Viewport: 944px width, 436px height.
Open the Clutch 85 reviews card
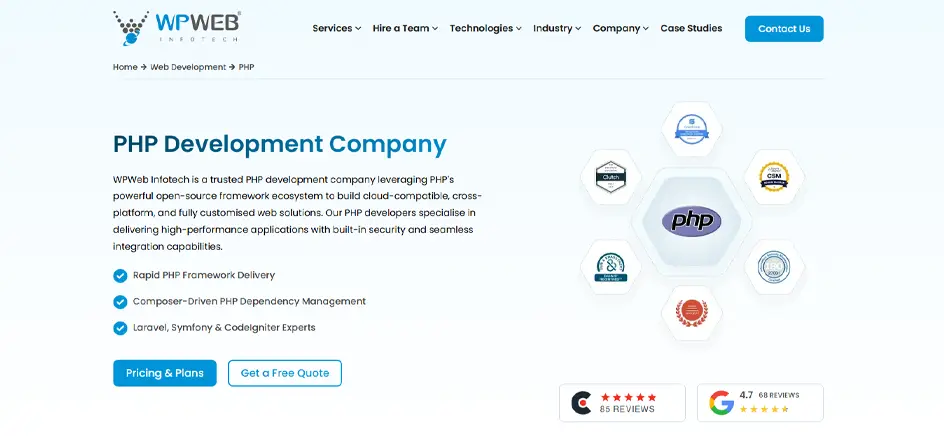pyautogui.click(x=623, y=403)
